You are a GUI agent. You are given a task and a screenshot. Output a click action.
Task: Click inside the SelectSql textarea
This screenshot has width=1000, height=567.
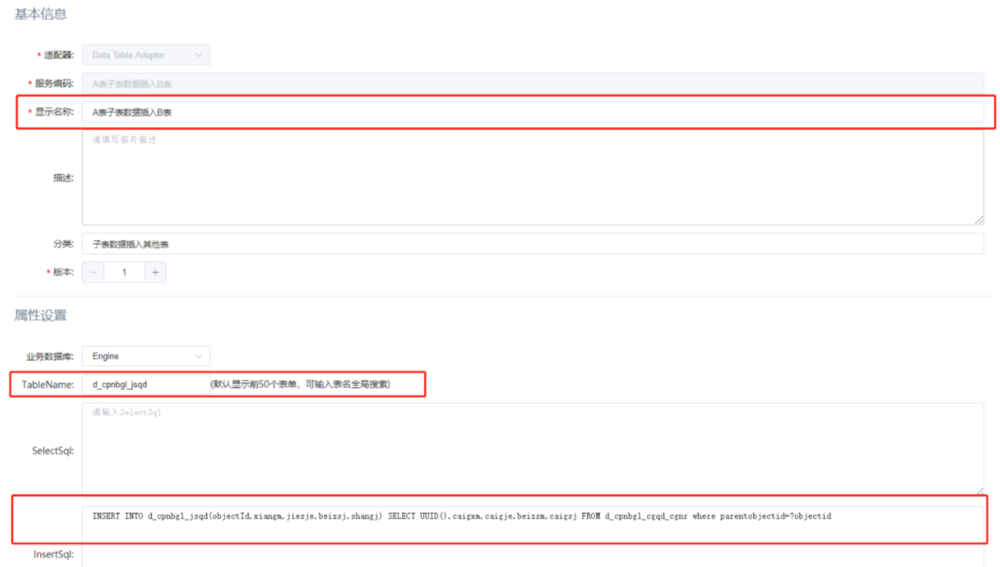(x=532, y=448)
